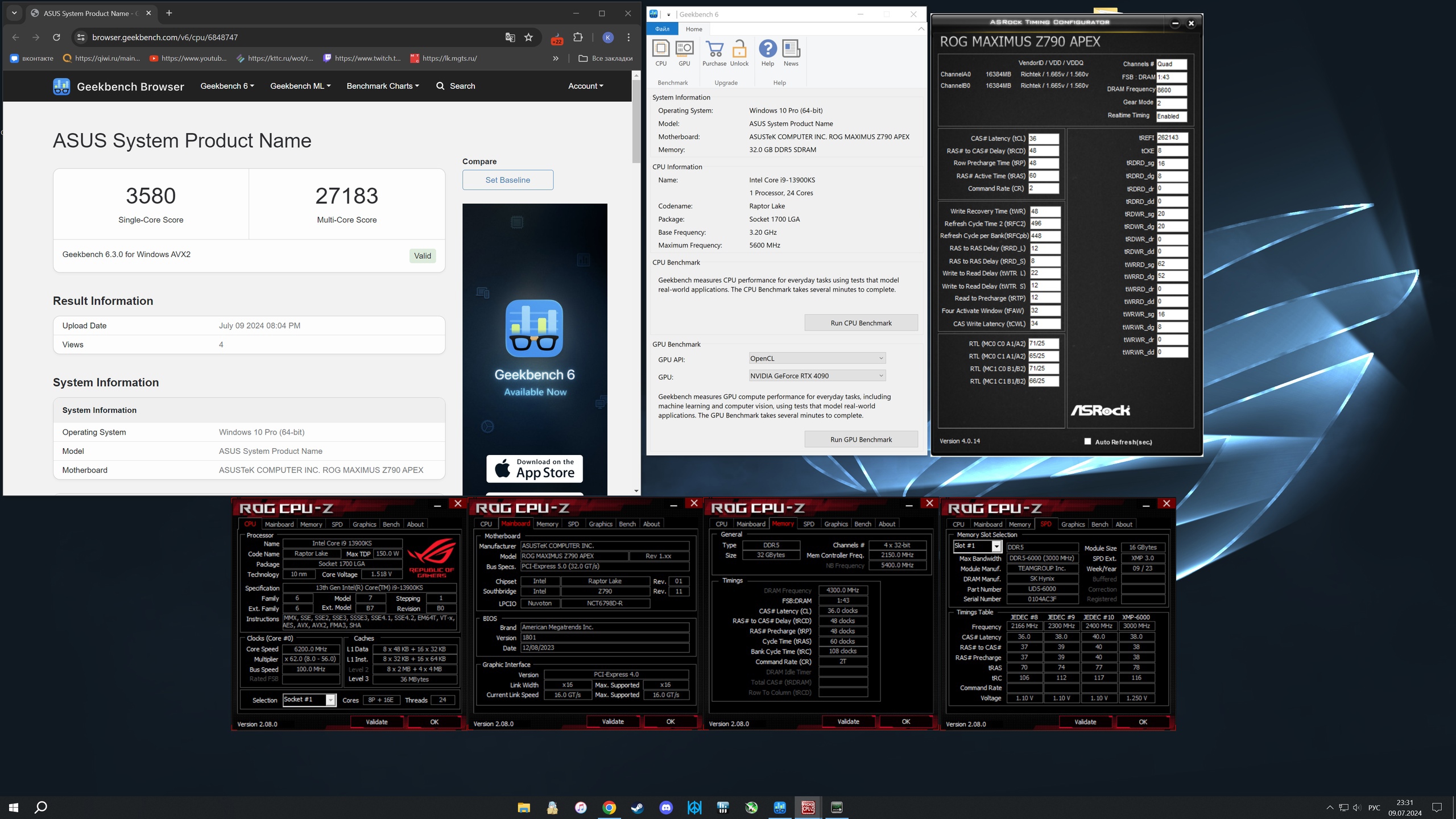1456x819 pixels.
Task: Open the Twitch bookmark
Action: point(362,58)
